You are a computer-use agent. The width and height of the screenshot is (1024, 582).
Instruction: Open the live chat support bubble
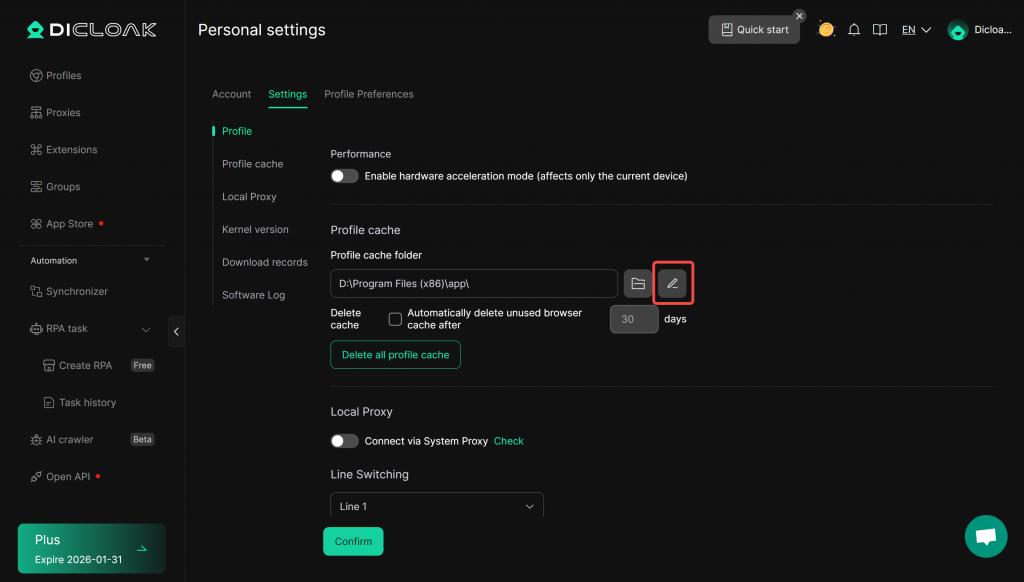pyautogui.click(x=985, y=536)
